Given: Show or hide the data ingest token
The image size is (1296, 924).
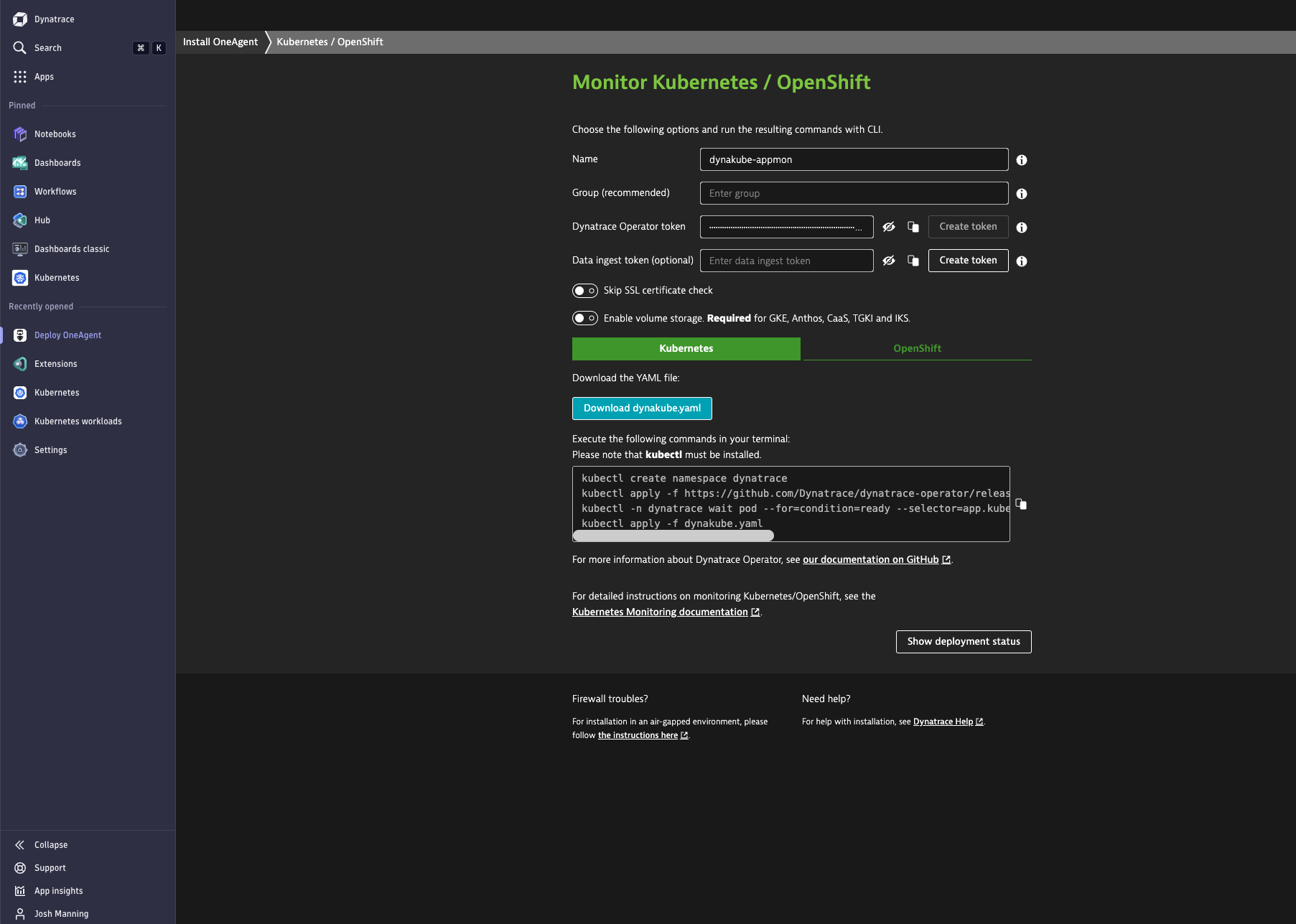Looking at the screenshot, I should coord(889,261).
